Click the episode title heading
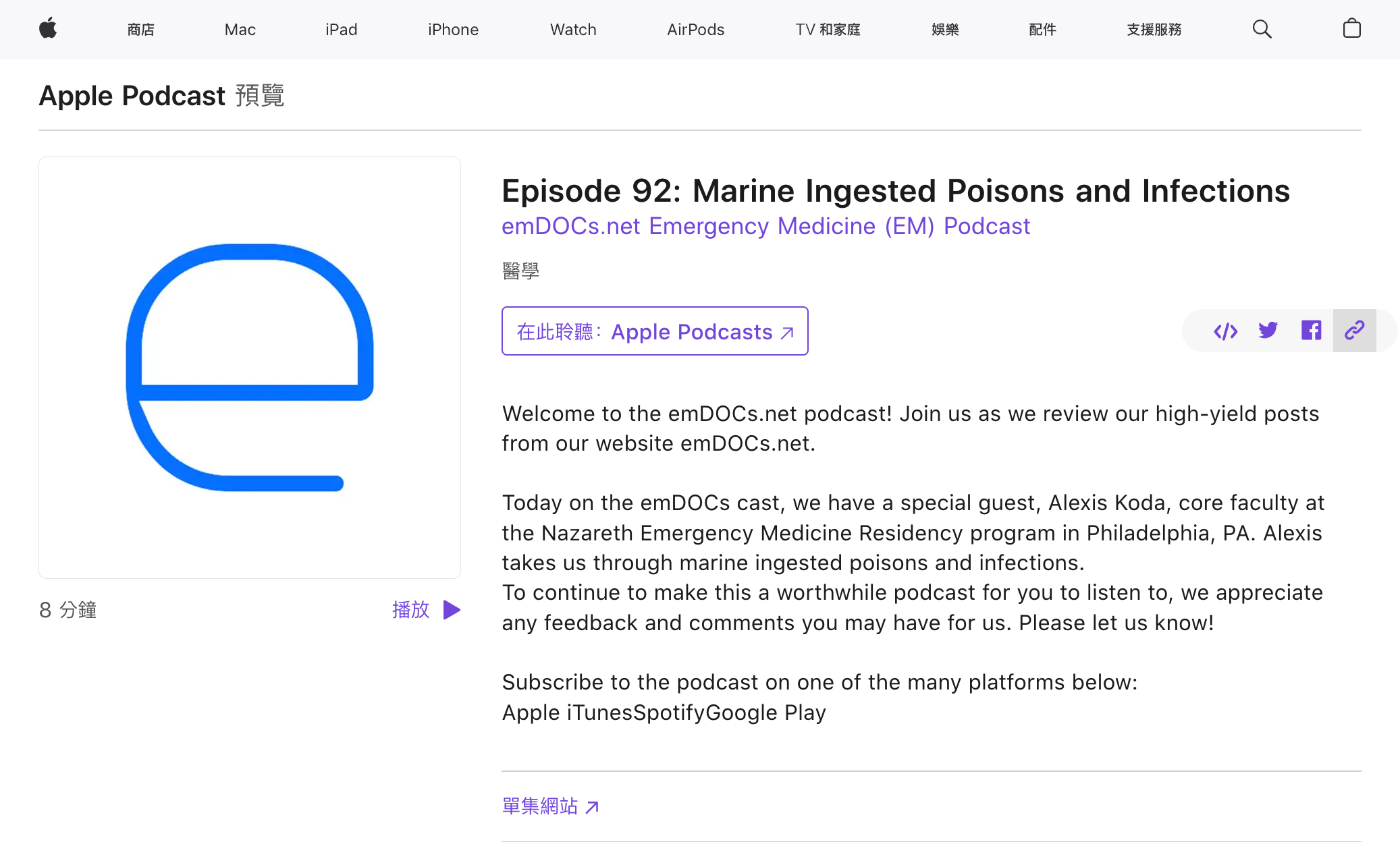The height and width of the screenshot is (842, 1400). 896,191
